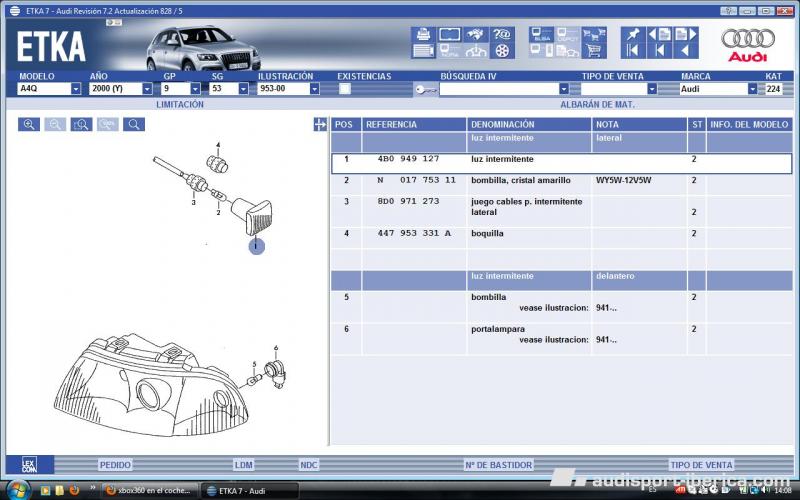The width and height of the screenshot is (800, 500).
Task: Switch to 'xbox360 en el coche' taskbar window
Action: coord(149,491)
